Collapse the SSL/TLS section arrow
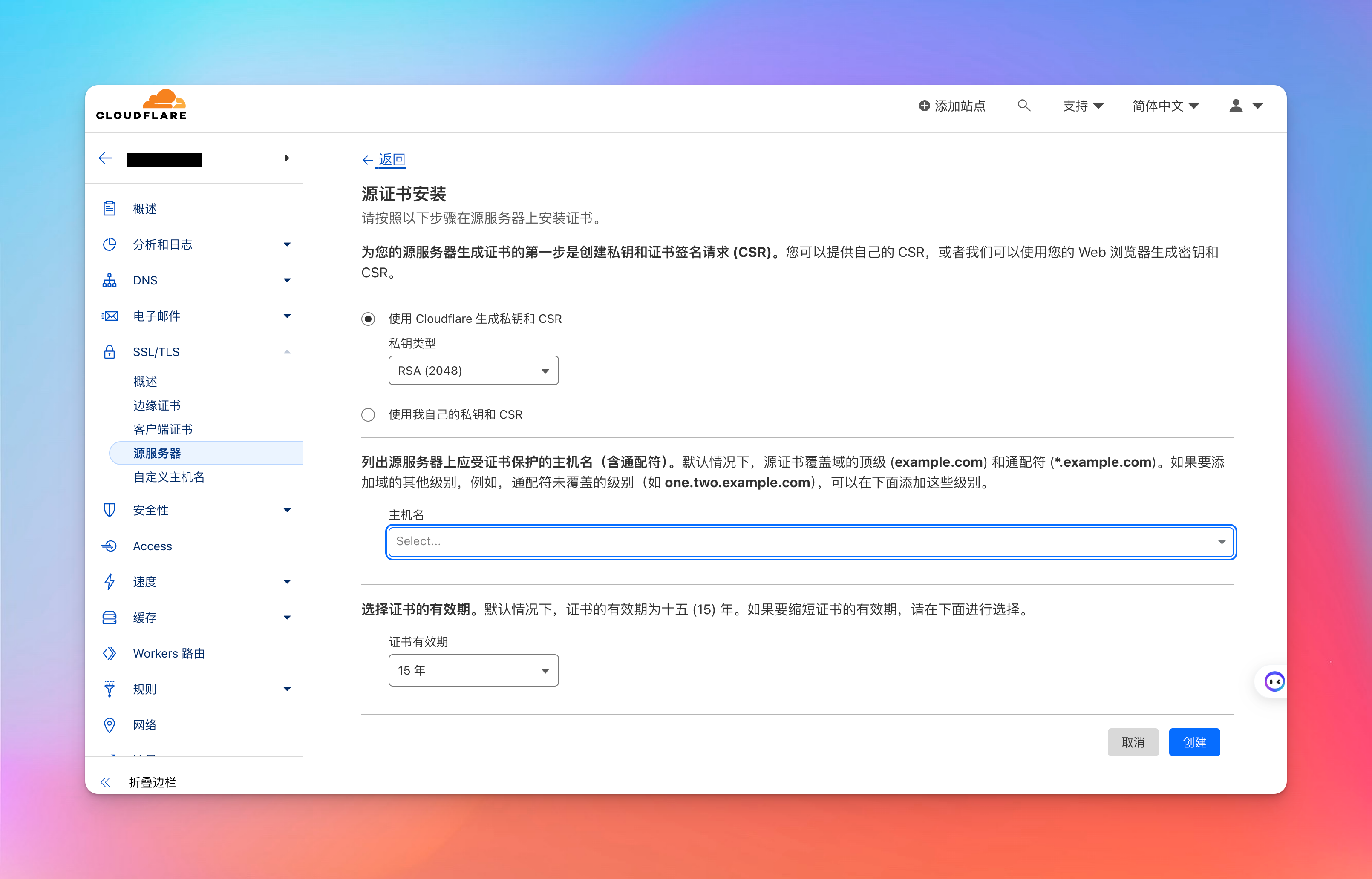The width and height of the screenshot is (1372, 879). tap(287, 352)
